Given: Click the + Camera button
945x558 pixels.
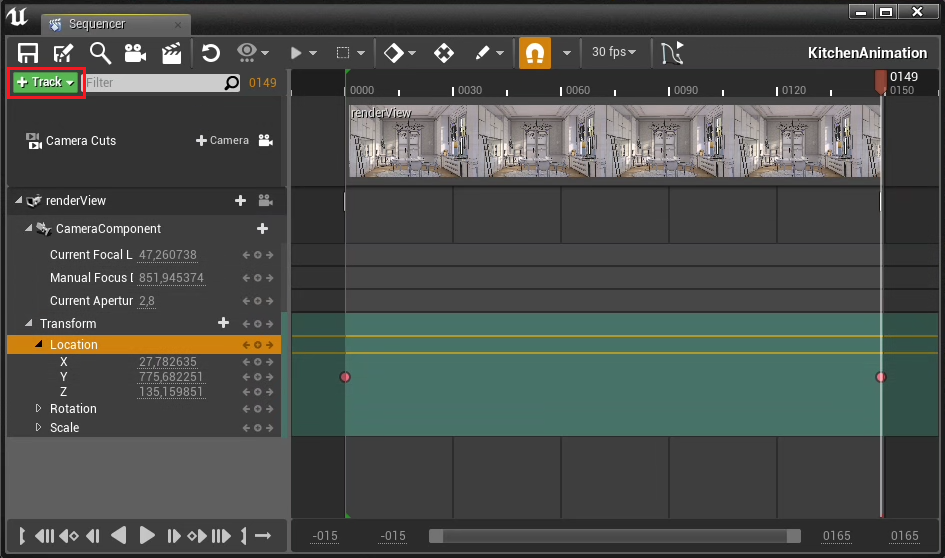Looking at the screenshot, I should [222, 141].
